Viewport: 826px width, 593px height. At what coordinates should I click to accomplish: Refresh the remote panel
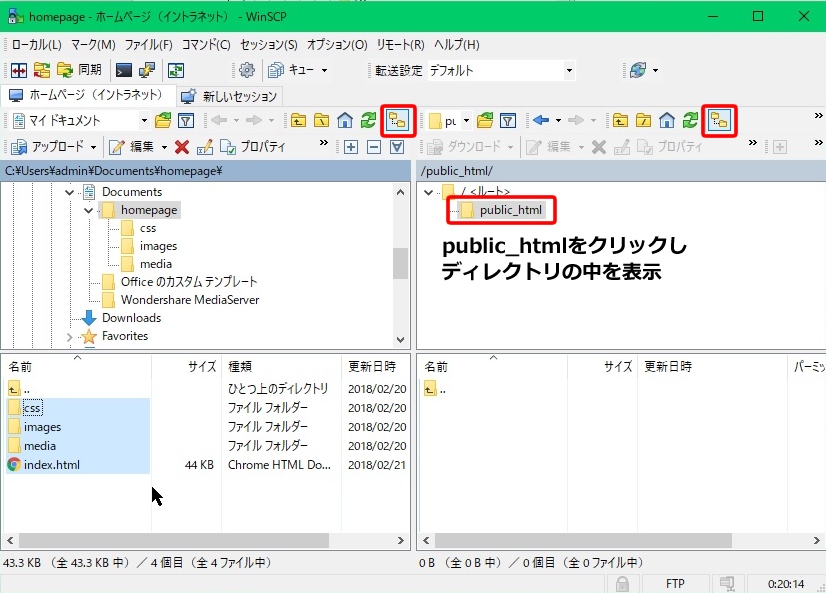pos(690,121)
